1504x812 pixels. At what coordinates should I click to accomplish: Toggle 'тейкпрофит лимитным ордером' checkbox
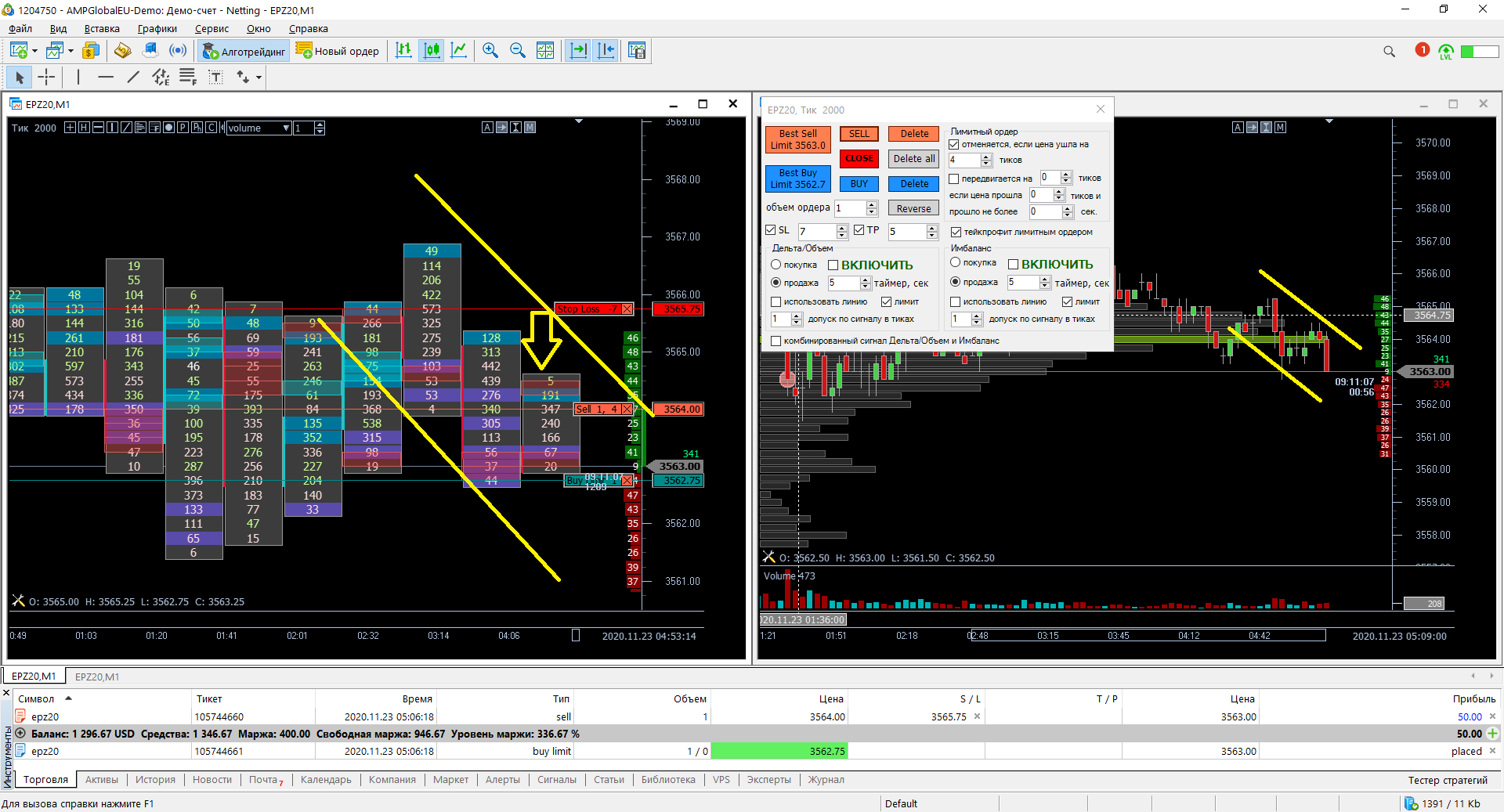(956, 233)
